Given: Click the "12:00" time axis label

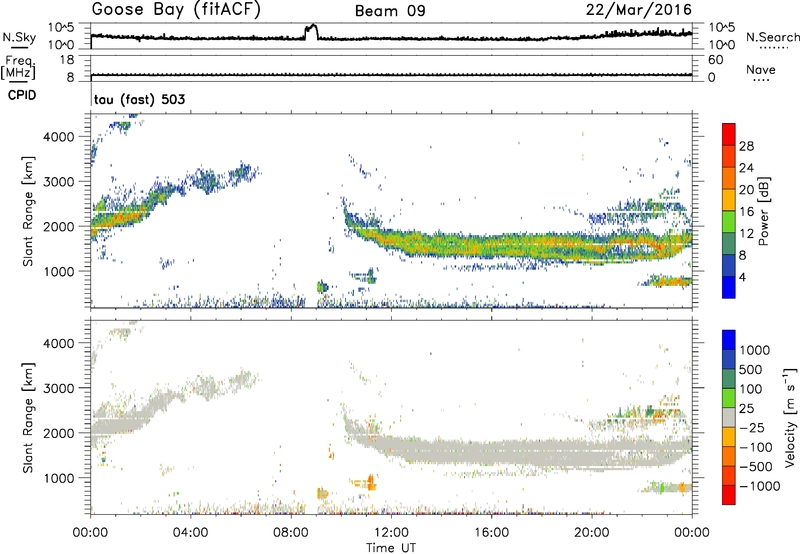Looking at the screenshot, I should point(391,533).
